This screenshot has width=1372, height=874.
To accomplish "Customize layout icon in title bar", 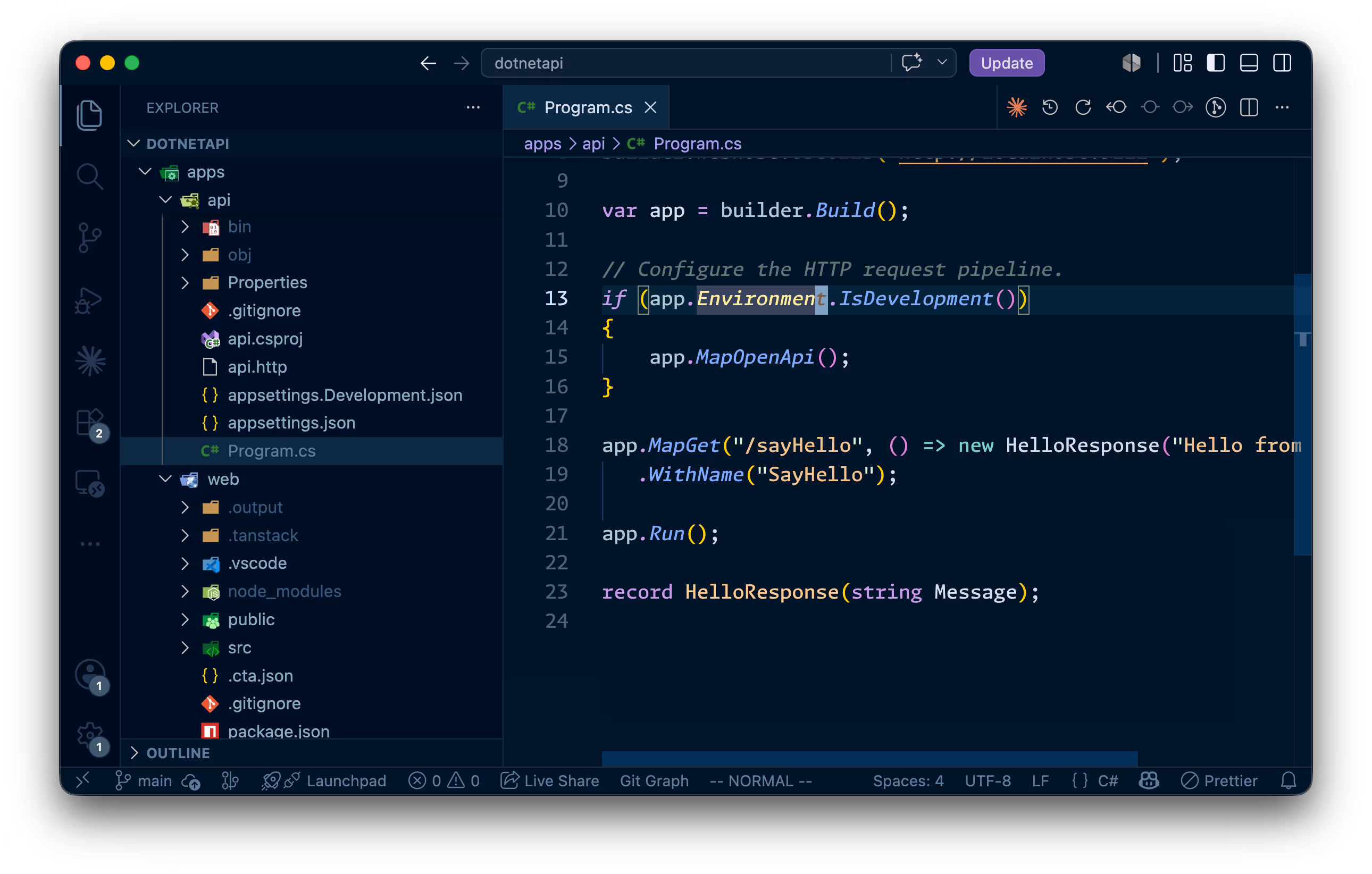I will 1183,62.
